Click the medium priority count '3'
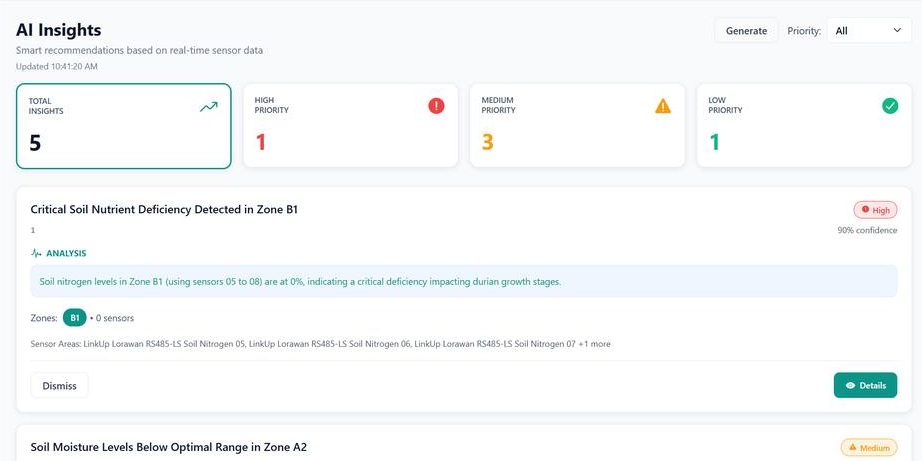The height and width of the screenshot is (461, 922). click(x=487, y=142)
